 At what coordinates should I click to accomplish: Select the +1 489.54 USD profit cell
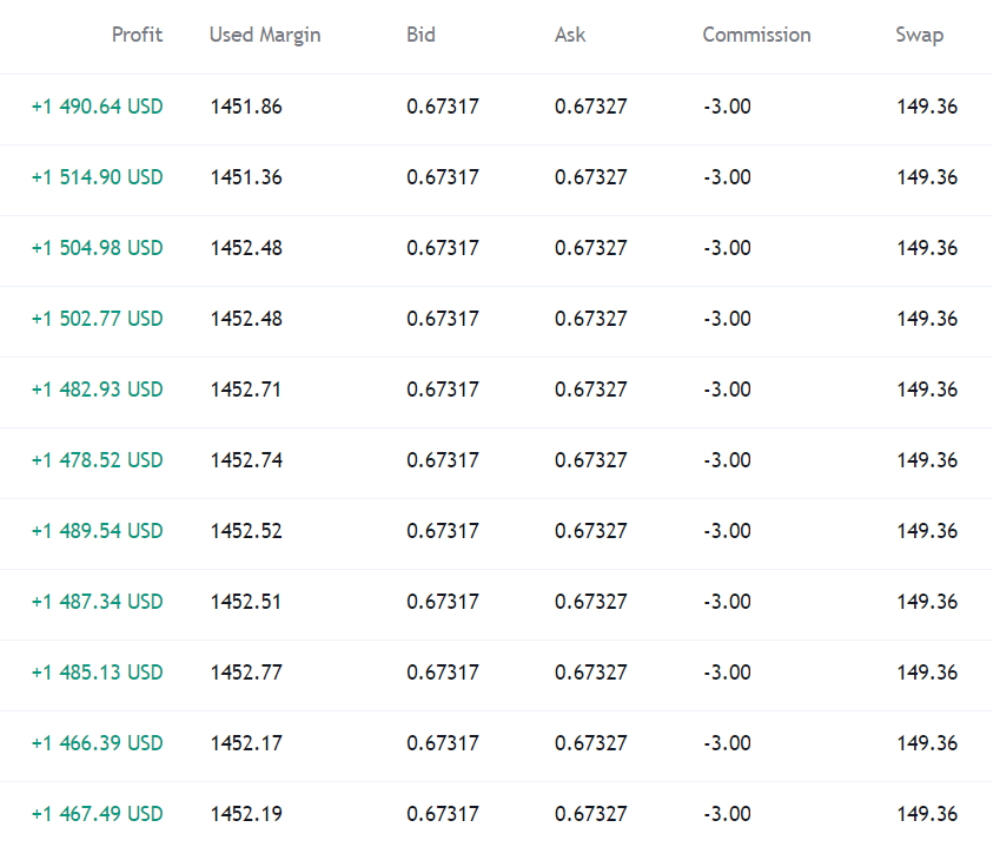pyautogui.click(x=97, y=531)
